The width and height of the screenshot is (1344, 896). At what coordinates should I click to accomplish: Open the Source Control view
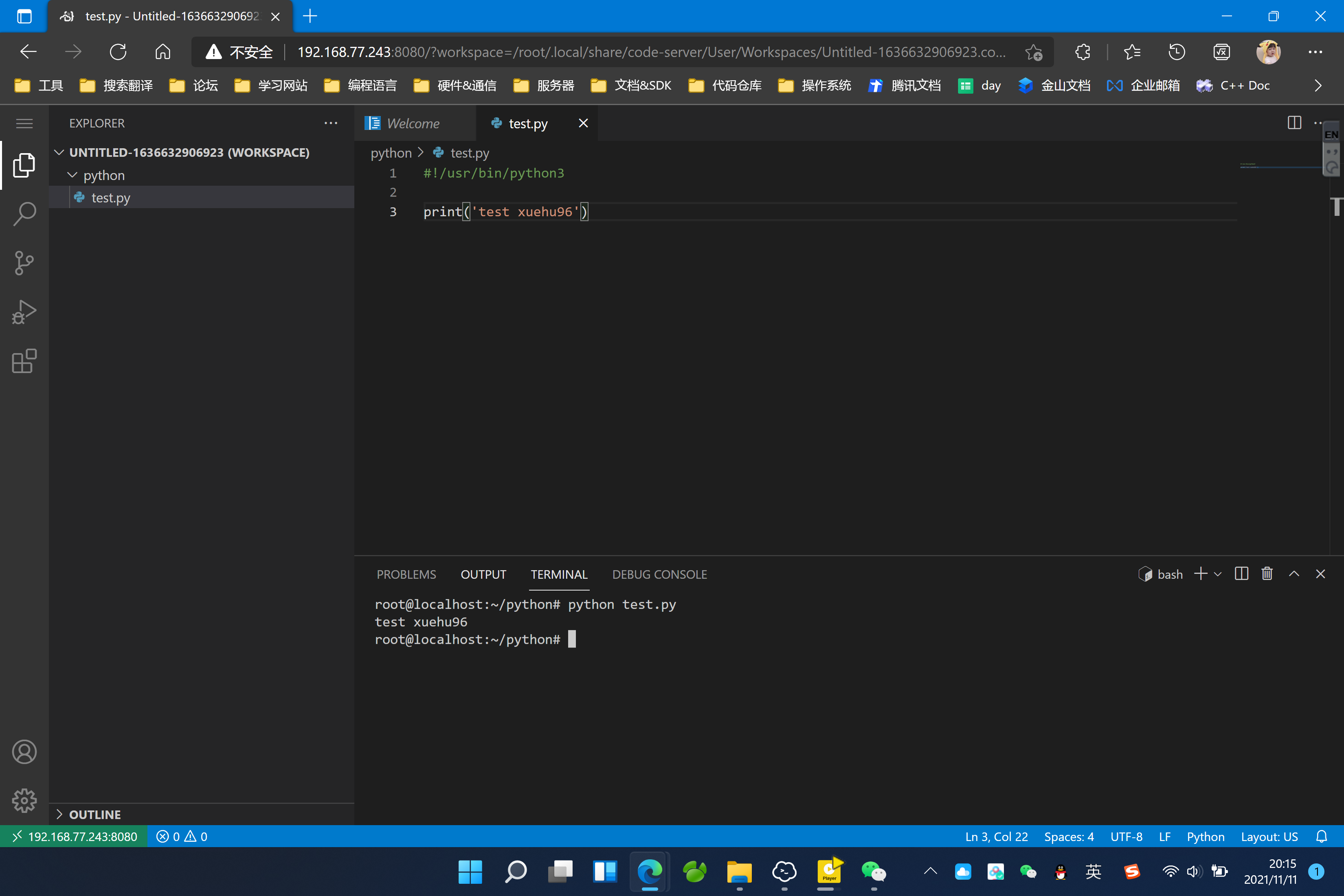tap(24, 263)
